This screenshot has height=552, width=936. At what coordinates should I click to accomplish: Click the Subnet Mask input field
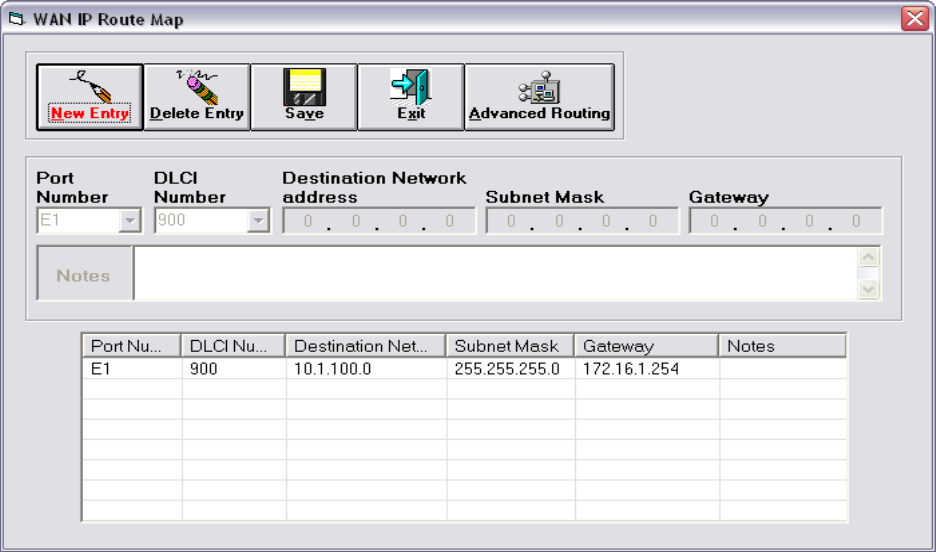point(582,221)
